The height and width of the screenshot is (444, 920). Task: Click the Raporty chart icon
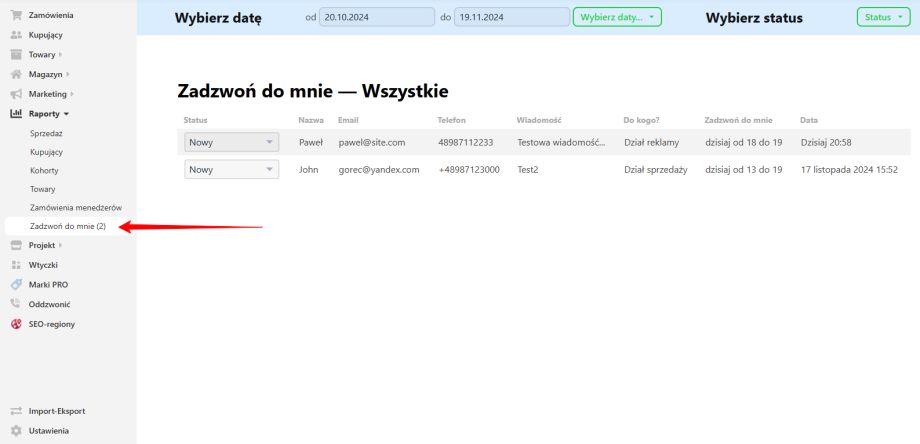[16, 114]
